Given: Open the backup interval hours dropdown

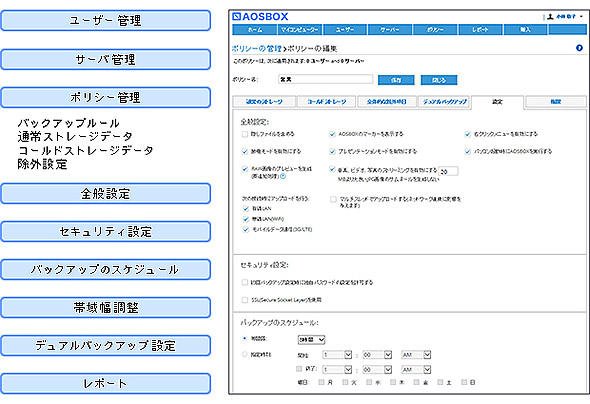Looking at the screenshot, I should click(x=311, y=340).
